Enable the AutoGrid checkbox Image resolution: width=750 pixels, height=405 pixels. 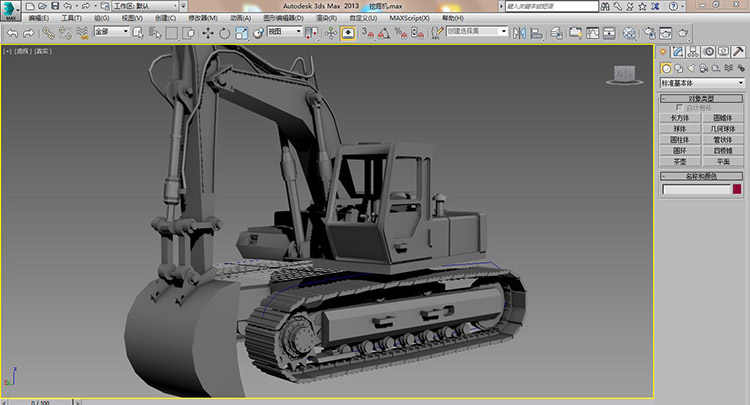pos(680,108)
